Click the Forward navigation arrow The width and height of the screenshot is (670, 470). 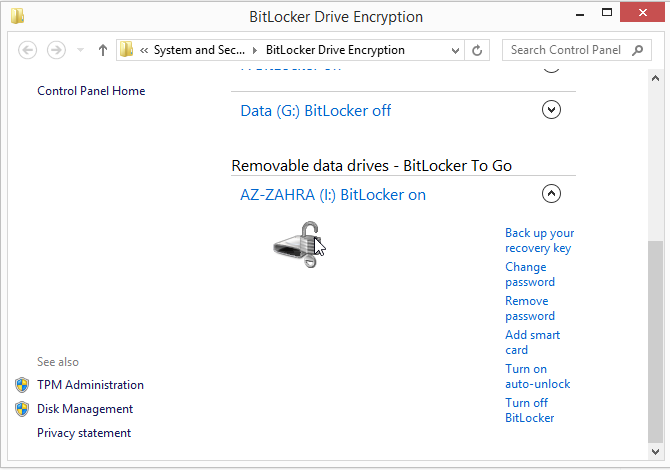(x=56, y=50)
